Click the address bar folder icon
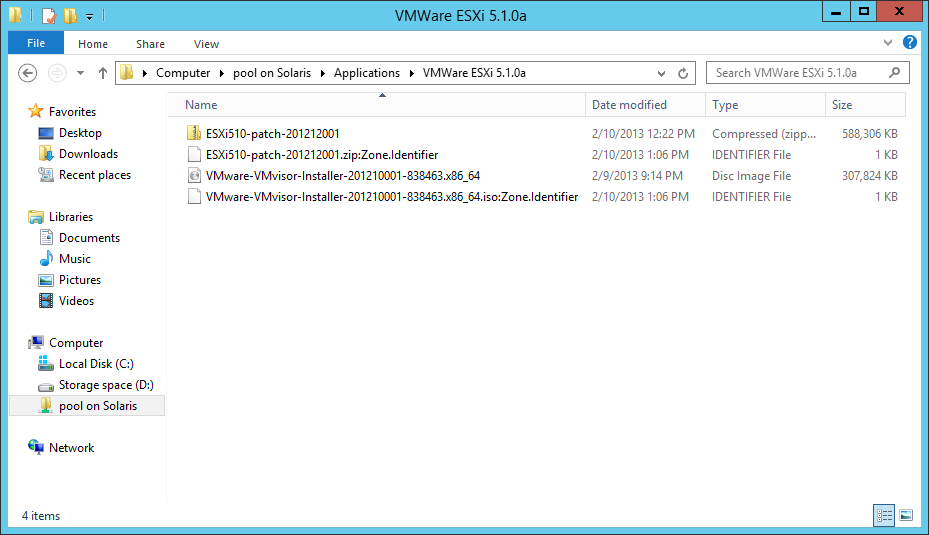The image size is (929, 535). click(x=127, y=72)
